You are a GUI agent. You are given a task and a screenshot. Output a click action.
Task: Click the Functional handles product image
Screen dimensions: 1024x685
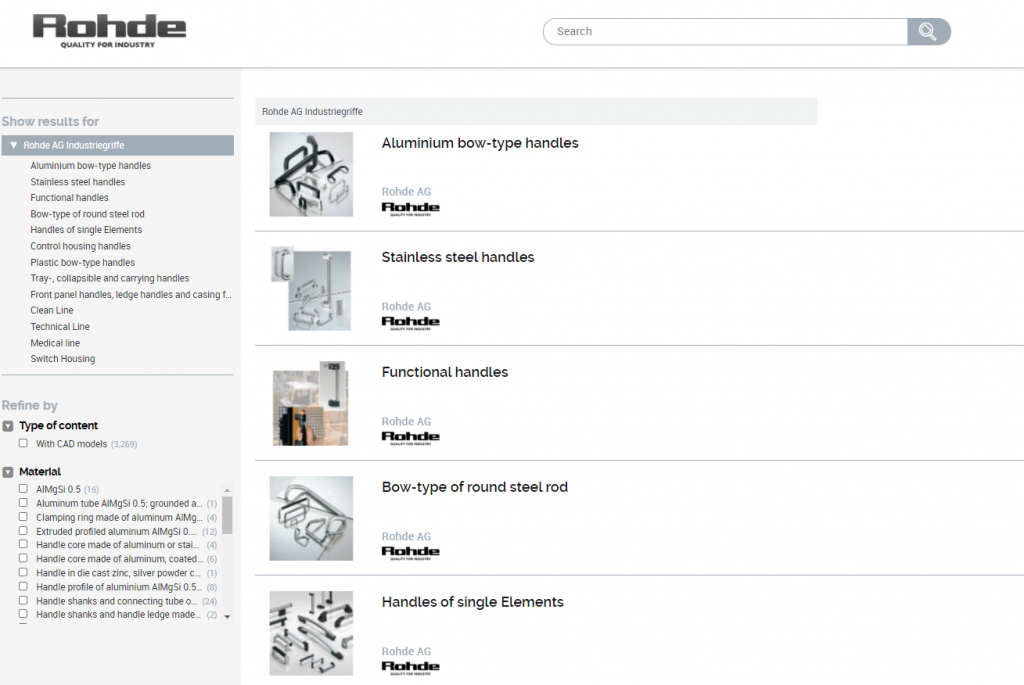tap(311, 404)
